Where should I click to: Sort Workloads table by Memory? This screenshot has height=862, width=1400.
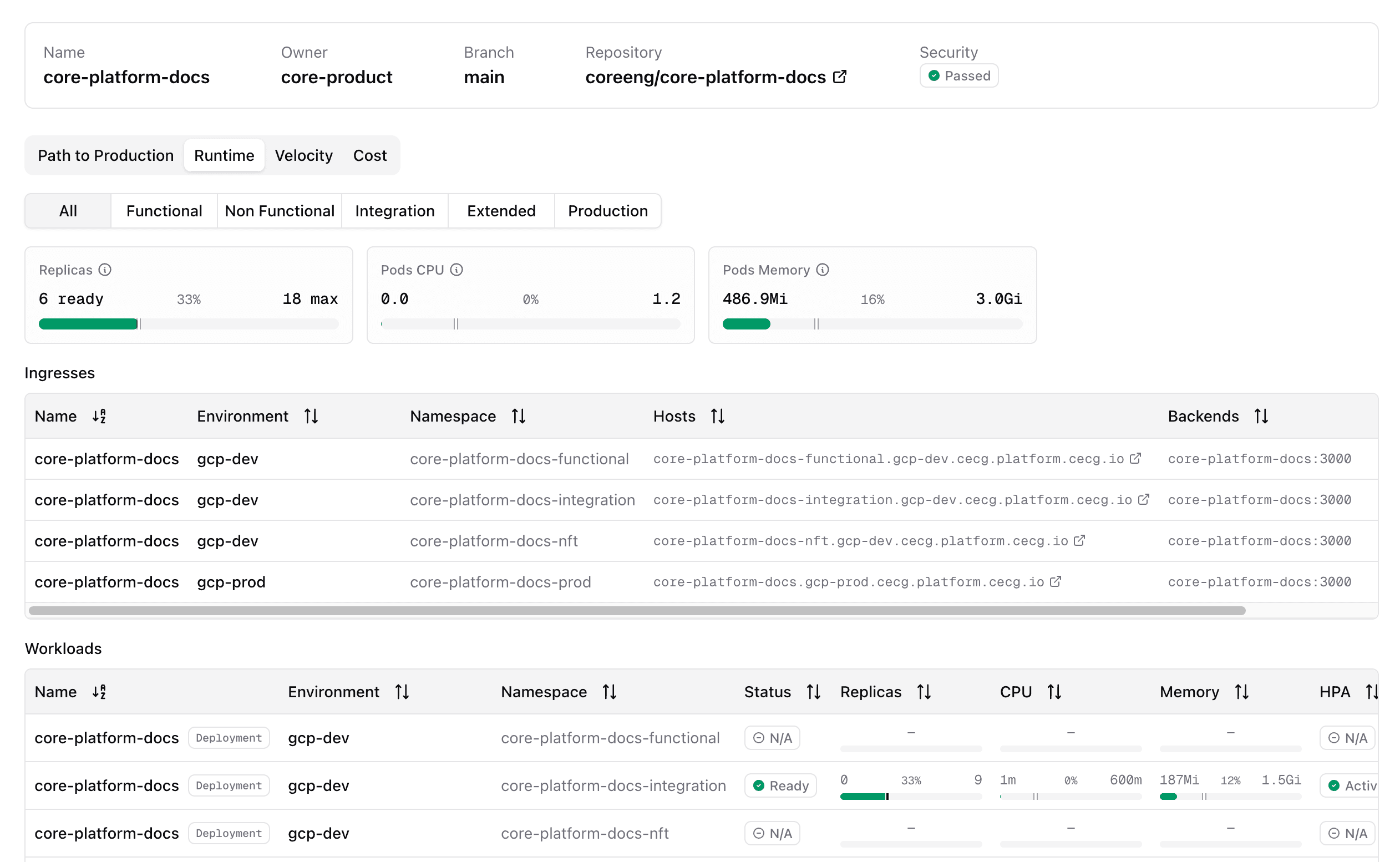tap(1241, 692)
